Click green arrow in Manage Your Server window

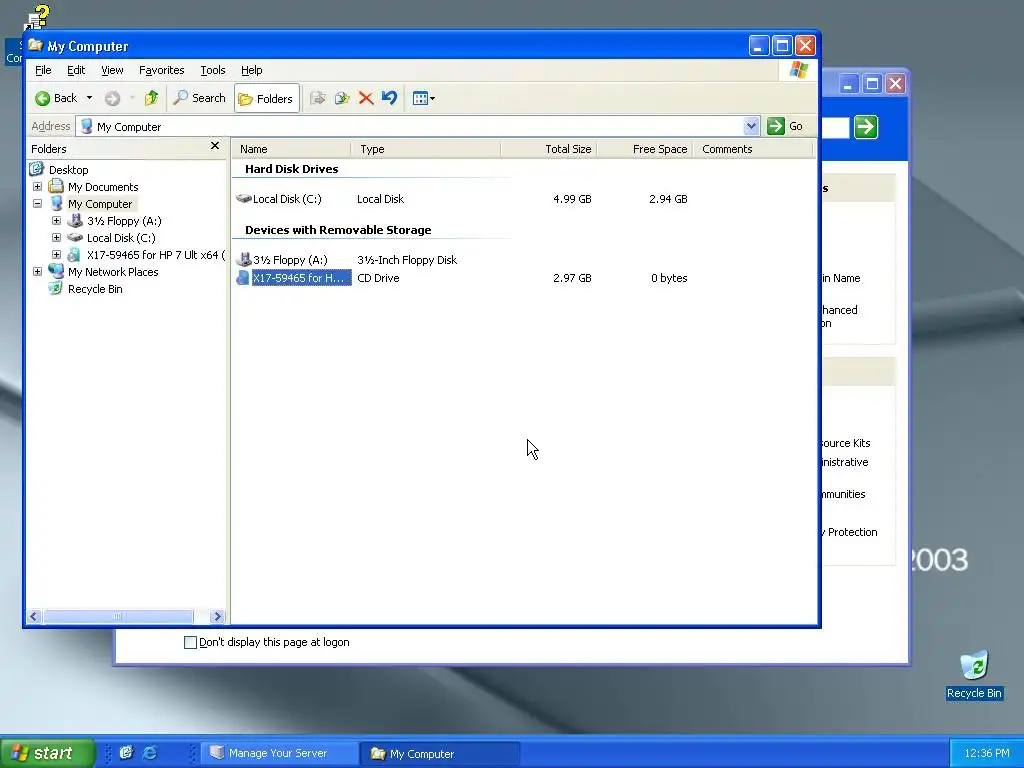click(x=866, y=127)
